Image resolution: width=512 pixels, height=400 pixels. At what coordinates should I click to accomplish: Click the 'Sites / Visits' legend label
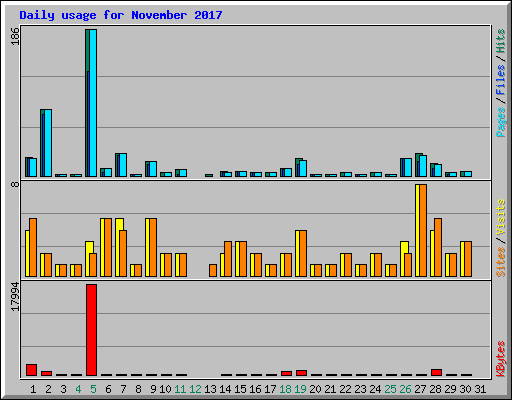coord(500,238)
